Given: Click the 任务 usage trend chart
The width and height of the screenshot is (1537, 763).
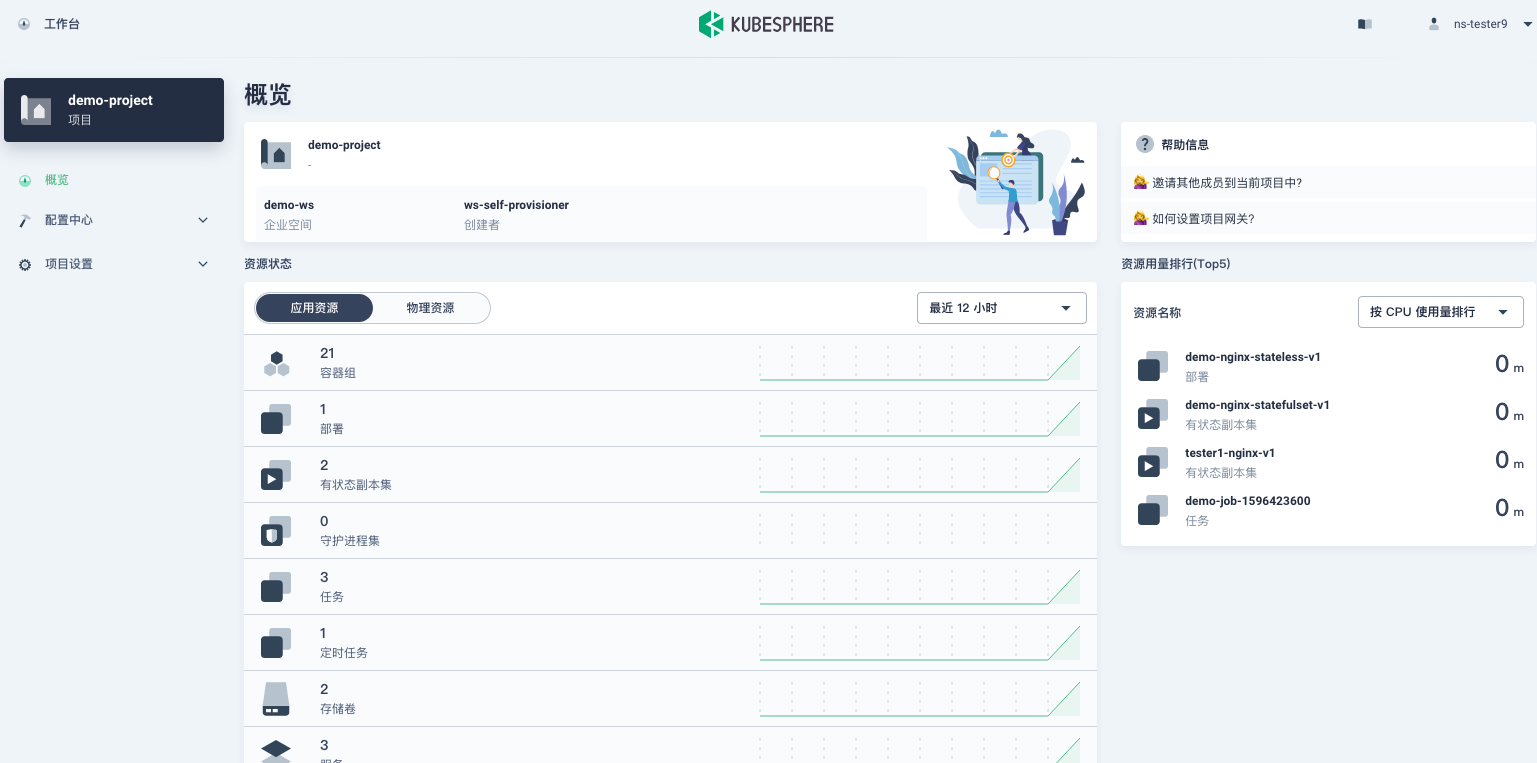Looking at the screenshot, I should coord(920,587).
